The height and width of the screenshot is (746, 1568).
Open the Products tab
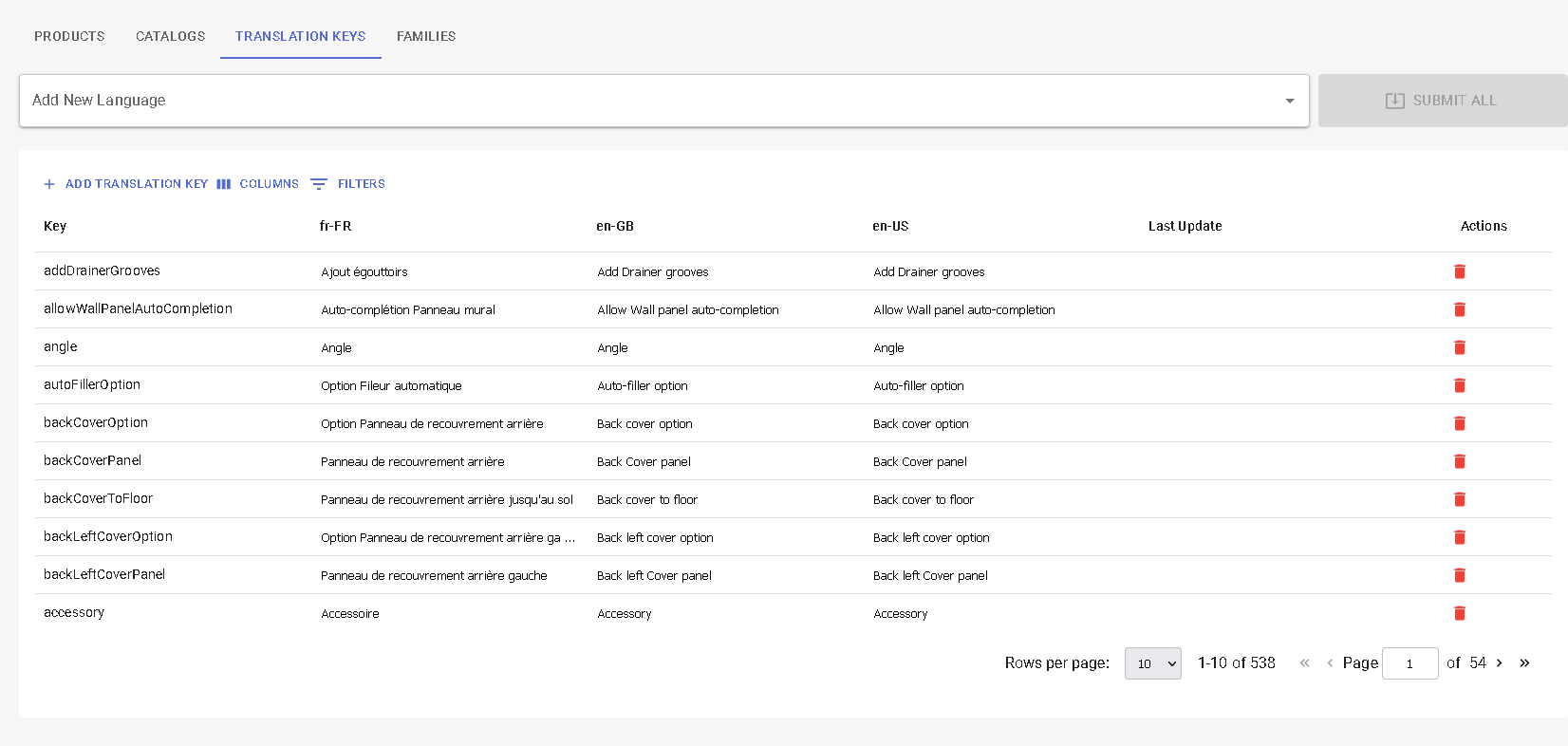click(x=69, y=36)
